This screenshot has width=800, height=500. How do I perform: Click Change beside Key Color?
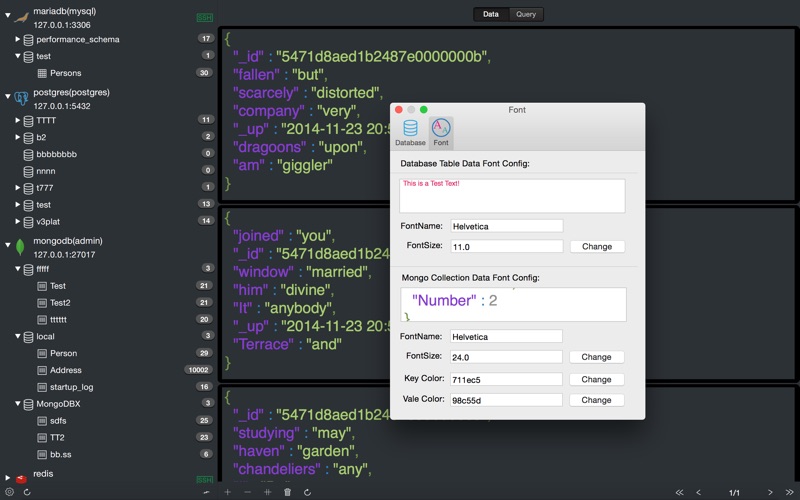coord(596,380)
